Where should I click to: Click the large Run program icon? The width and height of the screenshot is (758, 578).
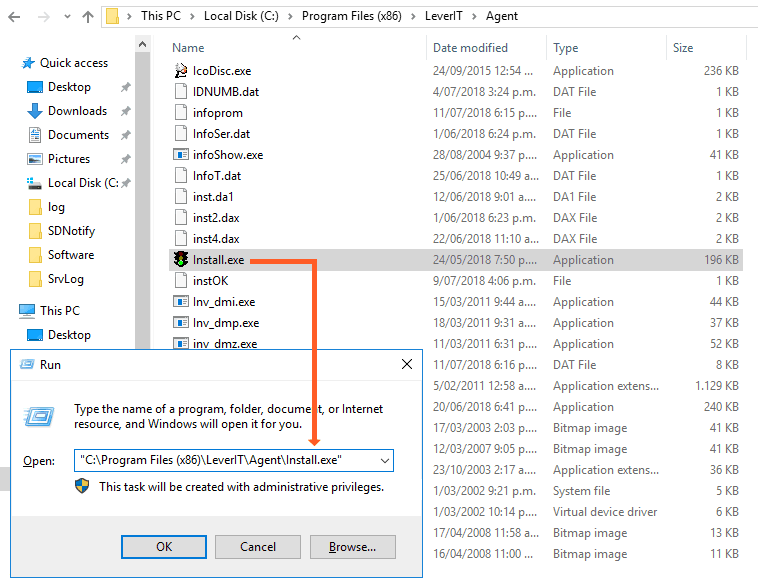39,417
